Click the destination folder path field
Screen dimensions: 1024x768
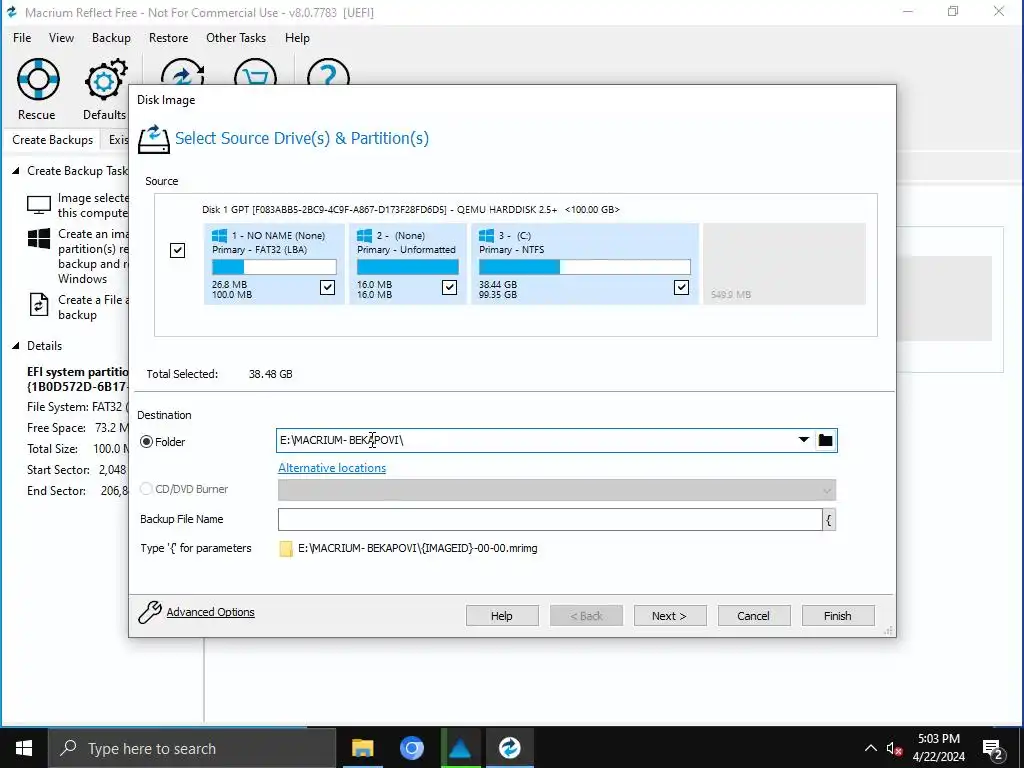click(x=536, y=440)
